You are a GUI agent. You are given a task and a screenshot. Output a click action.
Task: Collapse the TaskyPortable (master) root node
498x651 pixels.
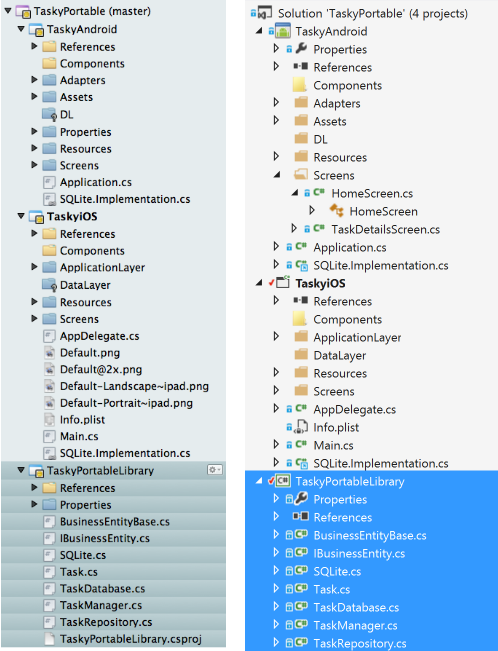[x=8, y=11]
